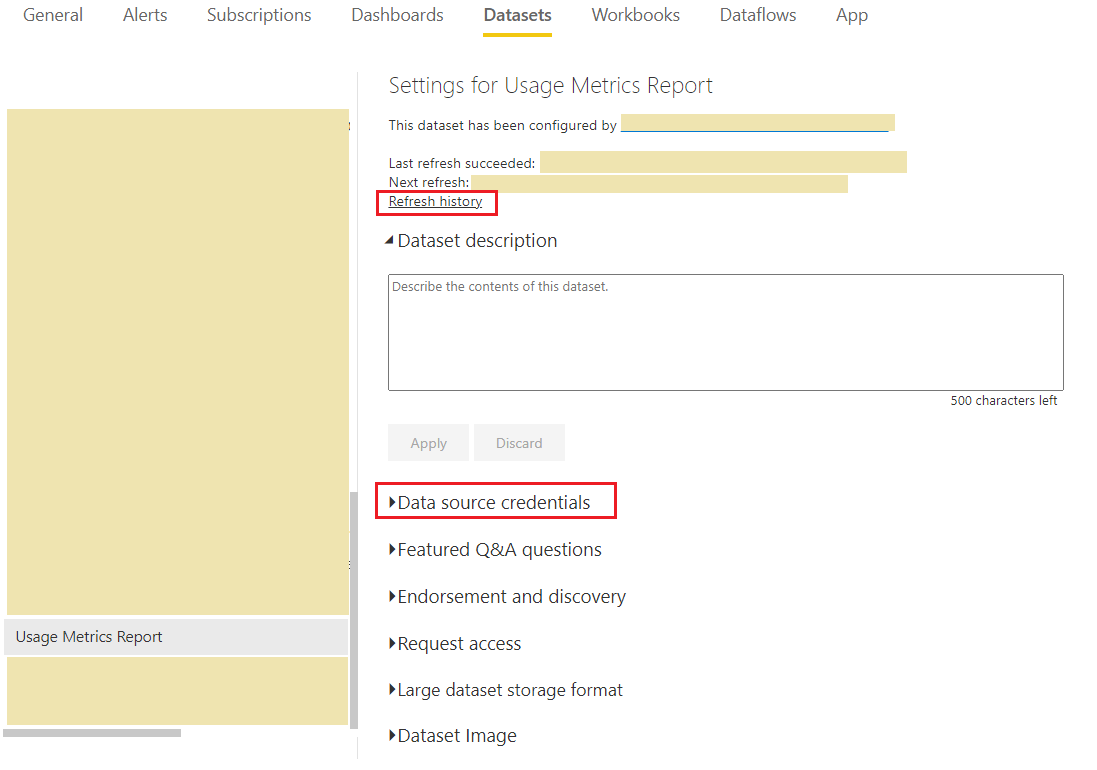Click the '500 characters left' counter text
Viewport: 1097px width, 770px height.
pyautogui.click(x=1003, y=401)
